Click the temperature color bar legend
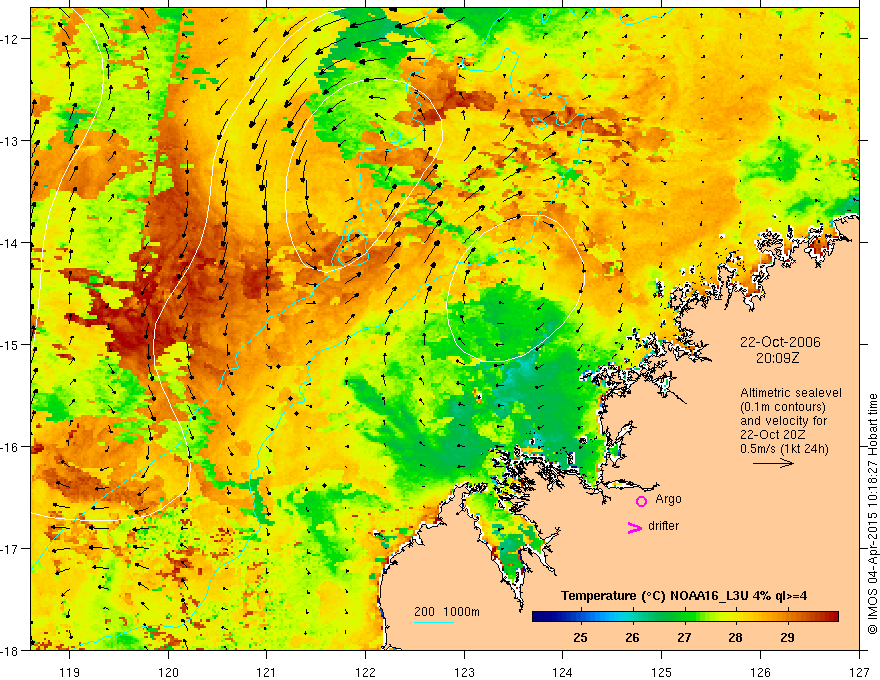 (685, 616)
